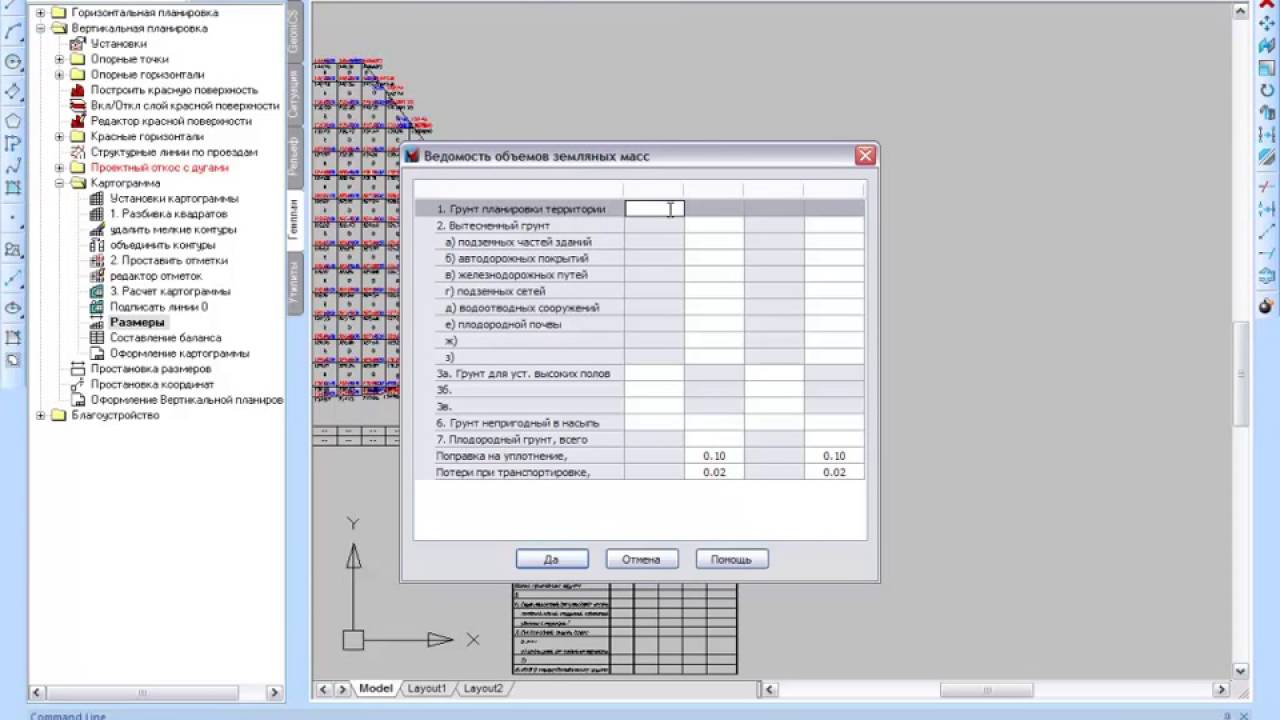This screenshot has width=1280, height=720.
Task: Click input cell for Грунт планировки территории
Action: coord(654,209)
